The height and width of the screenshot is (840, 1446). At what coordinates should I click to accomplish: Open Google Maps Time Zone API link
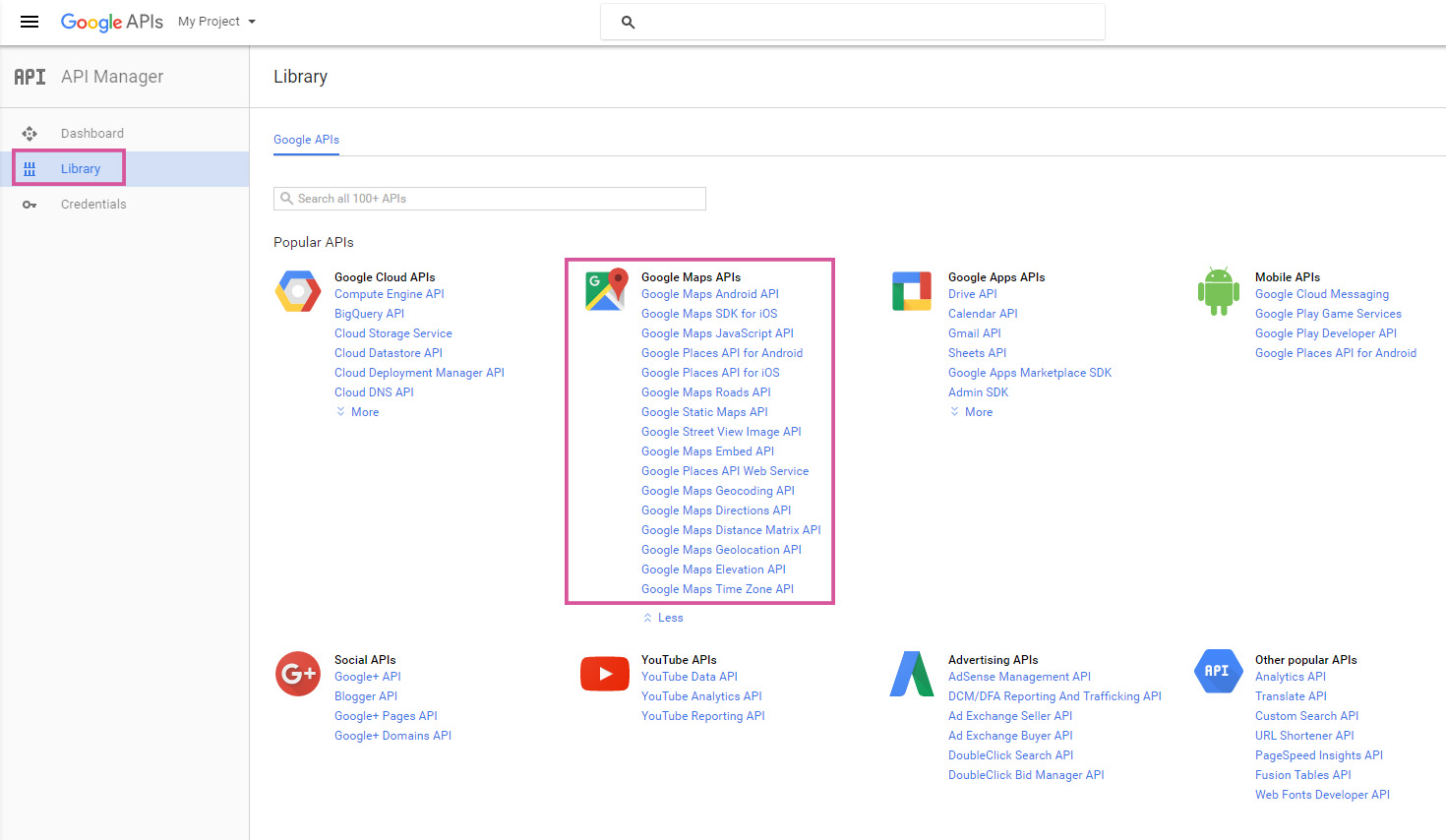tap(717, 589)
